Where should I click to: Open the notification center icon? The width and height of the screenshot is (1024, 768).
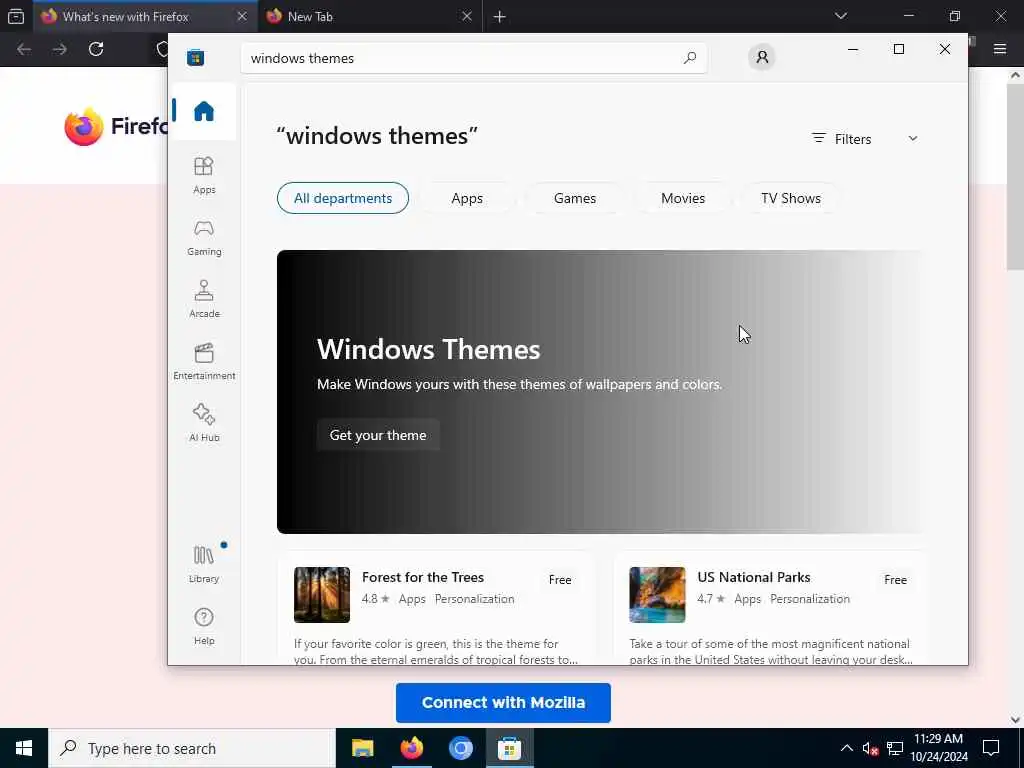(x=991, y=748)
